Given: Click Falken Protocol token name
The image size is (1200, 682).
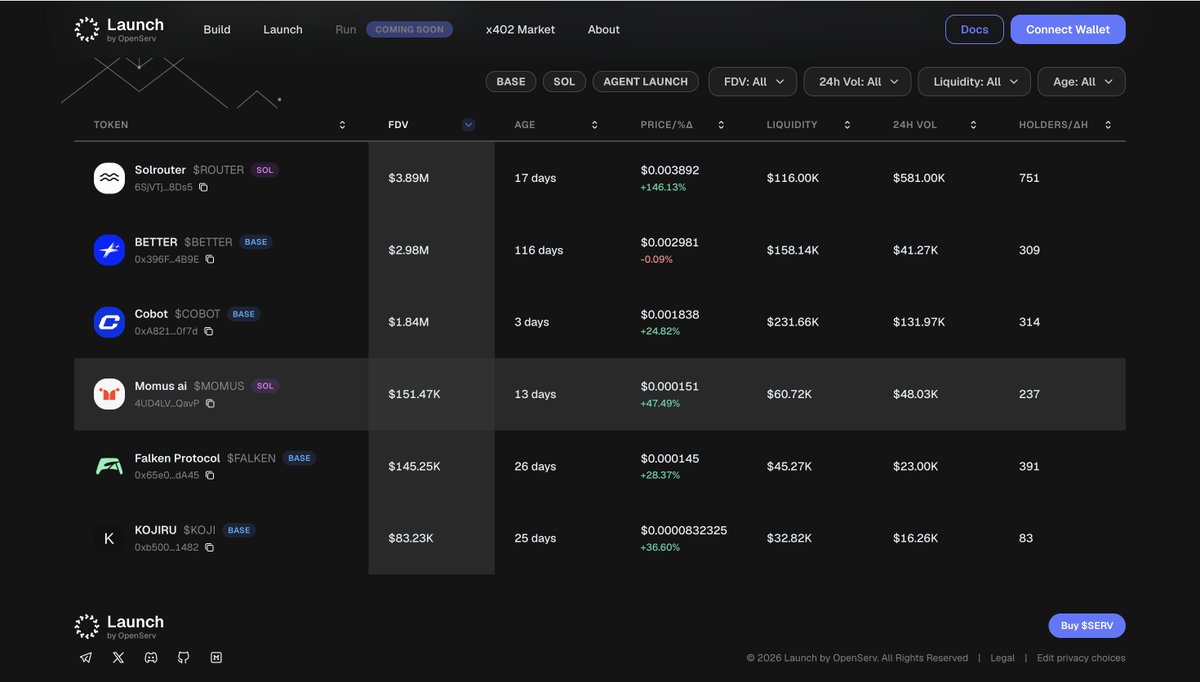Looking at the screenshot, I should click(x=177, y=458).
